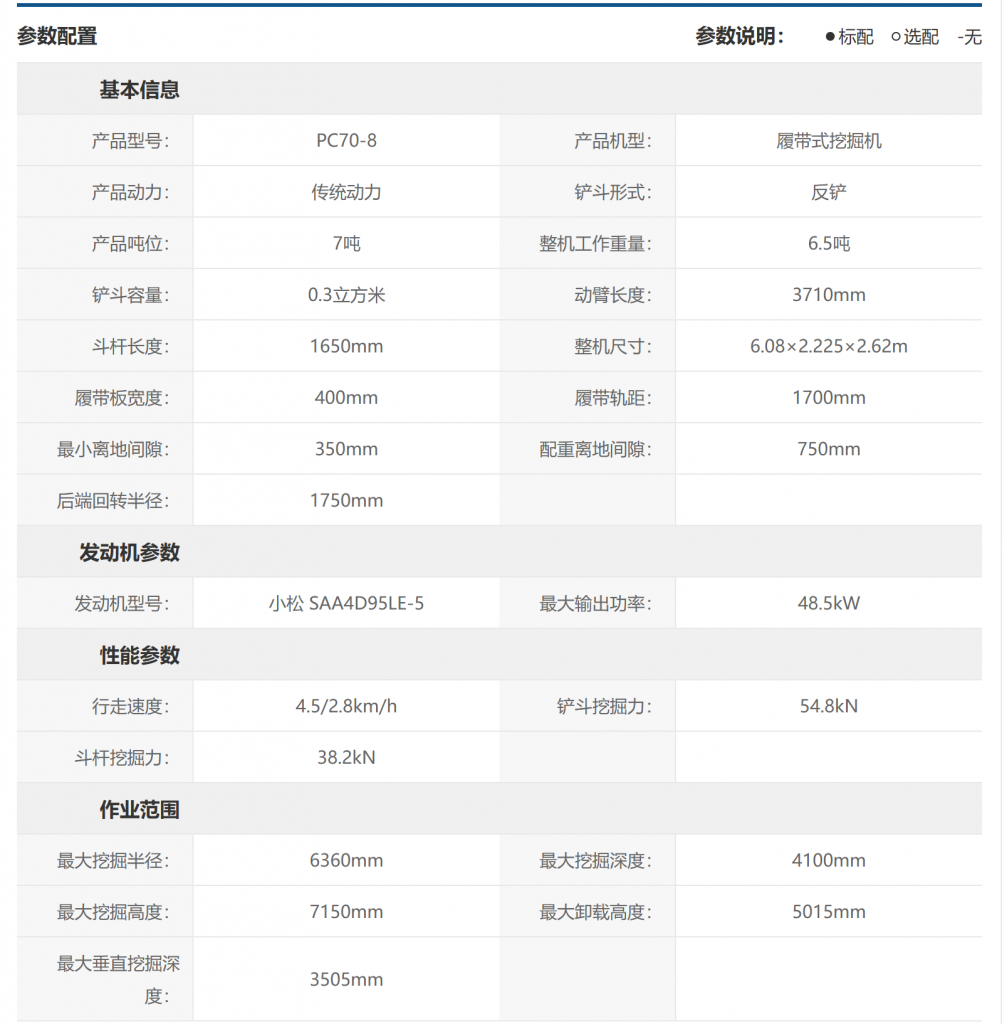This screenshot has height=1024, width=1002.
Task: Click the 最大挖掘半径 label
Action: (112, 861)
